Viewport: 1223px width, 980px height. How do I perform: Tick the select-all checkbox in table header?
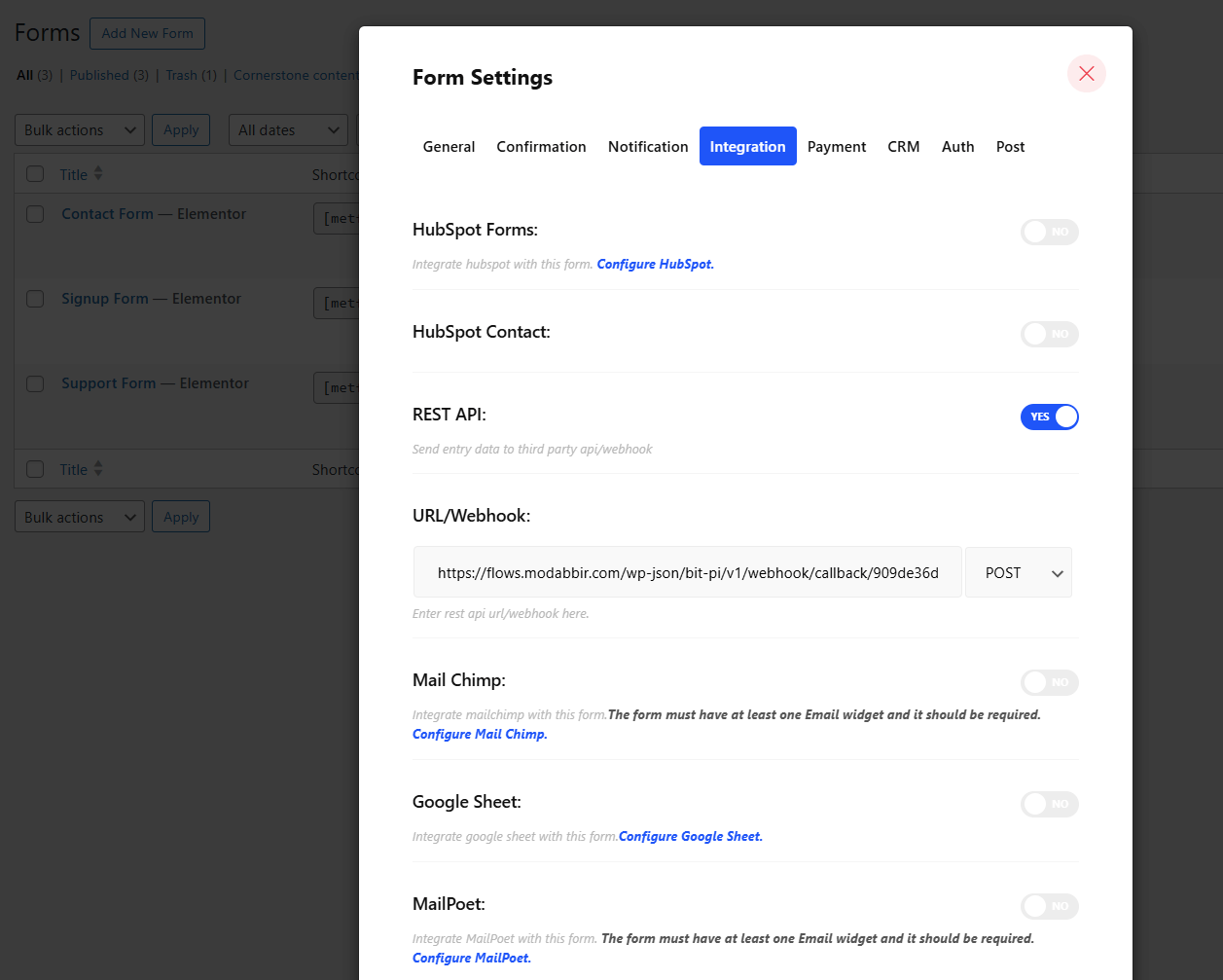pyautogui.click(x=35, y=174)
